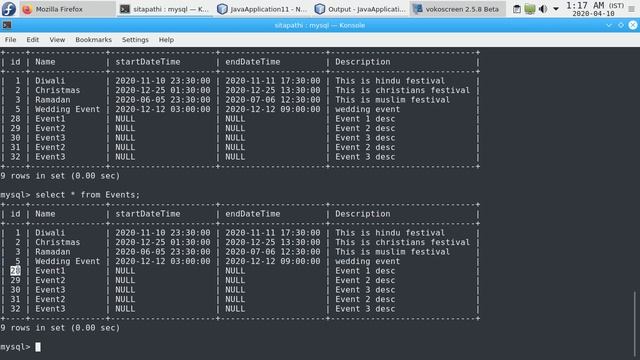The height and width of the screenshot is (360, 640).
Task: Open the Output - JavaApplication taskbar entry
Action: click(360, 9)
